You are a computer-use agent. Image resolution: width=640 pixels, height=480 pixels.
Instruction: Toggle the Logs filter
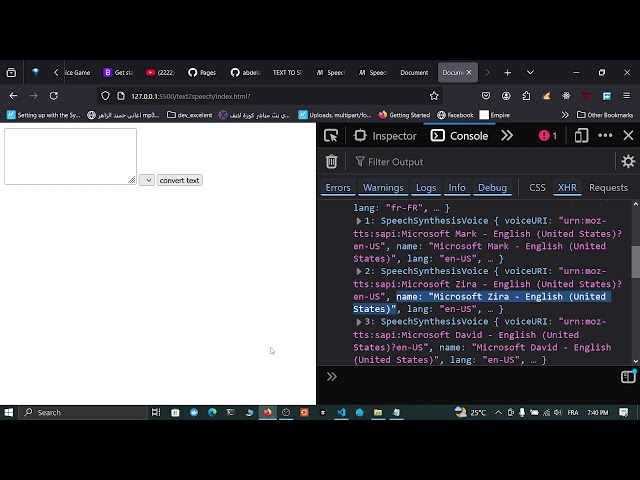[x=426, y=188]
